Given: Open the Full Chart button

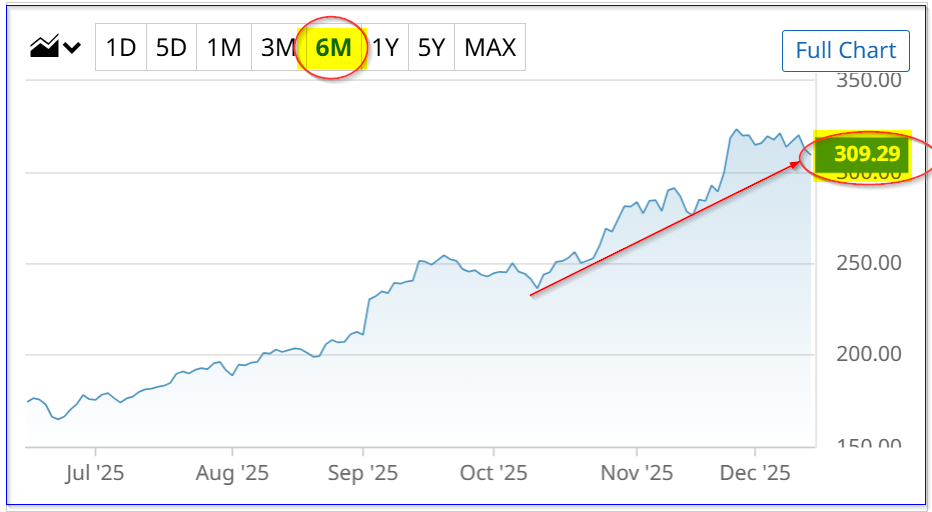Looking at the screenshot, I should coord(845,50).
